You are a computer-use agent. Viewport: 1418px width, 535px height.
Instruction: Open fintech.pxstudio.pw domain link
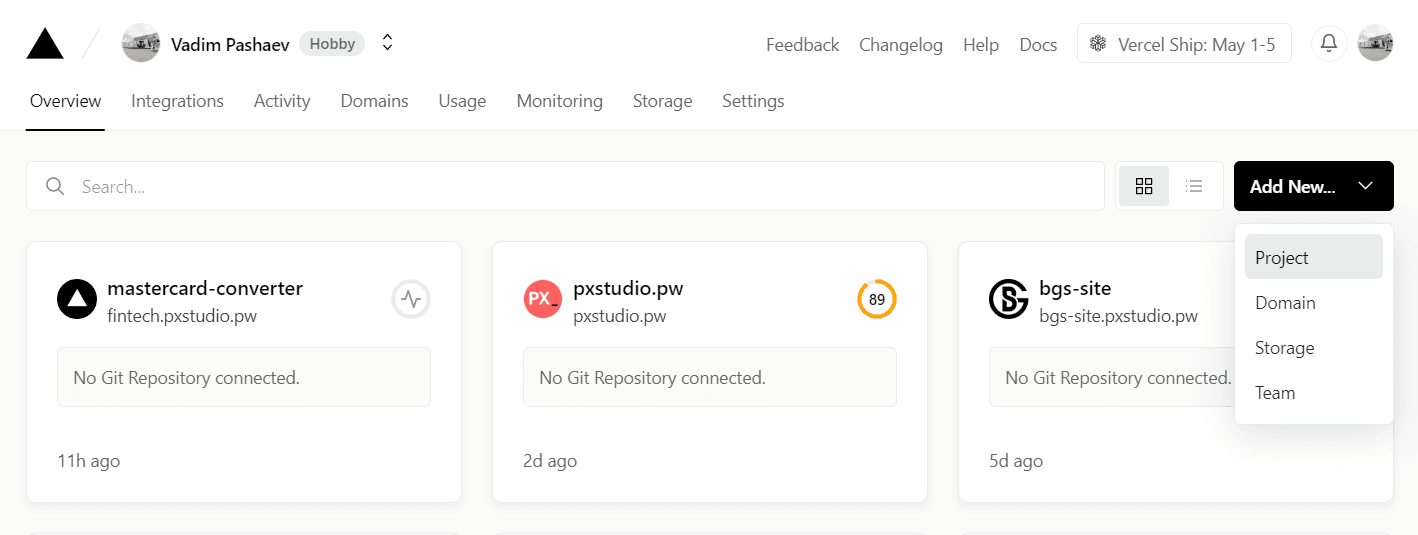click(x=182, y=316)
